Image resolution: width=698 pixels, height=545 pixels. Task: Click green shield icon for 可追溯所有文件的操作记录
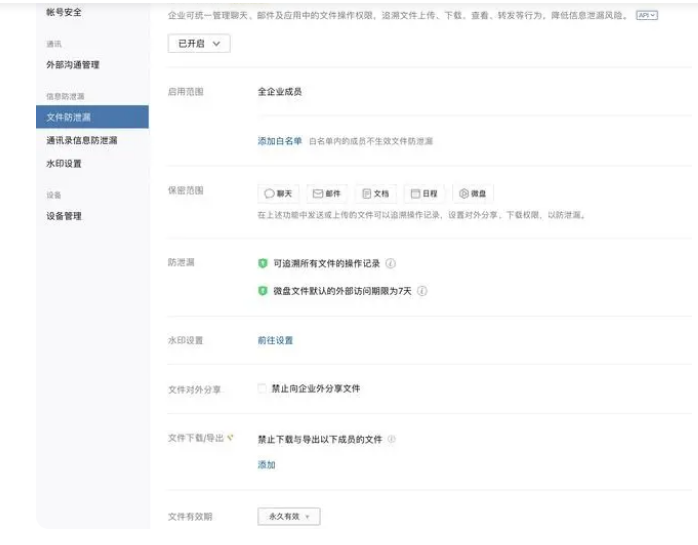pyautogui.click(x=263, y=264)
